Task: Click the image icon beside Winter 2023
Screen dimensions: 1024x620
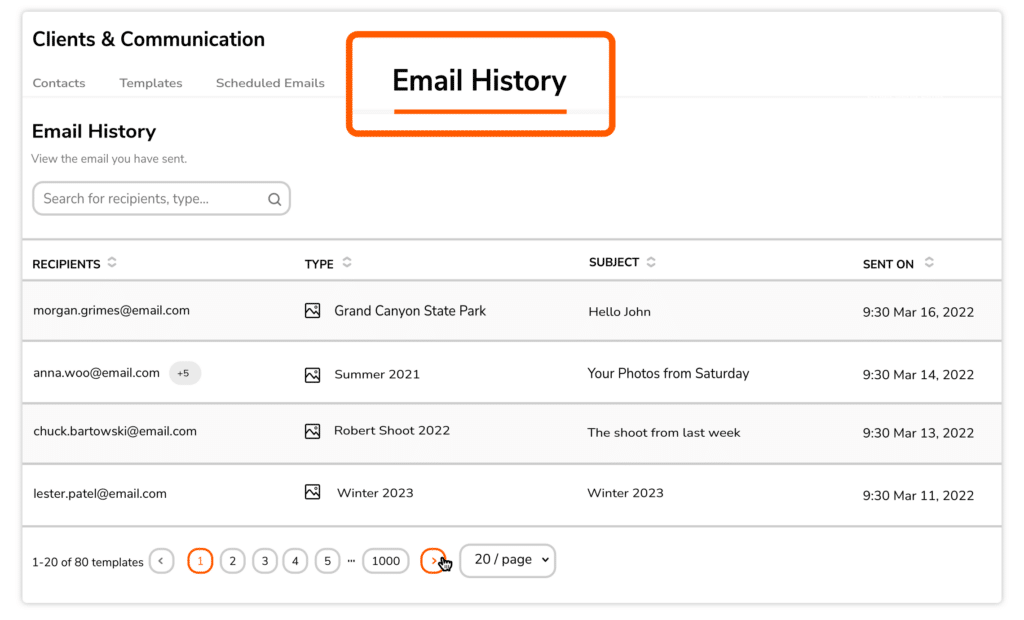Action: tap(311, 492)
